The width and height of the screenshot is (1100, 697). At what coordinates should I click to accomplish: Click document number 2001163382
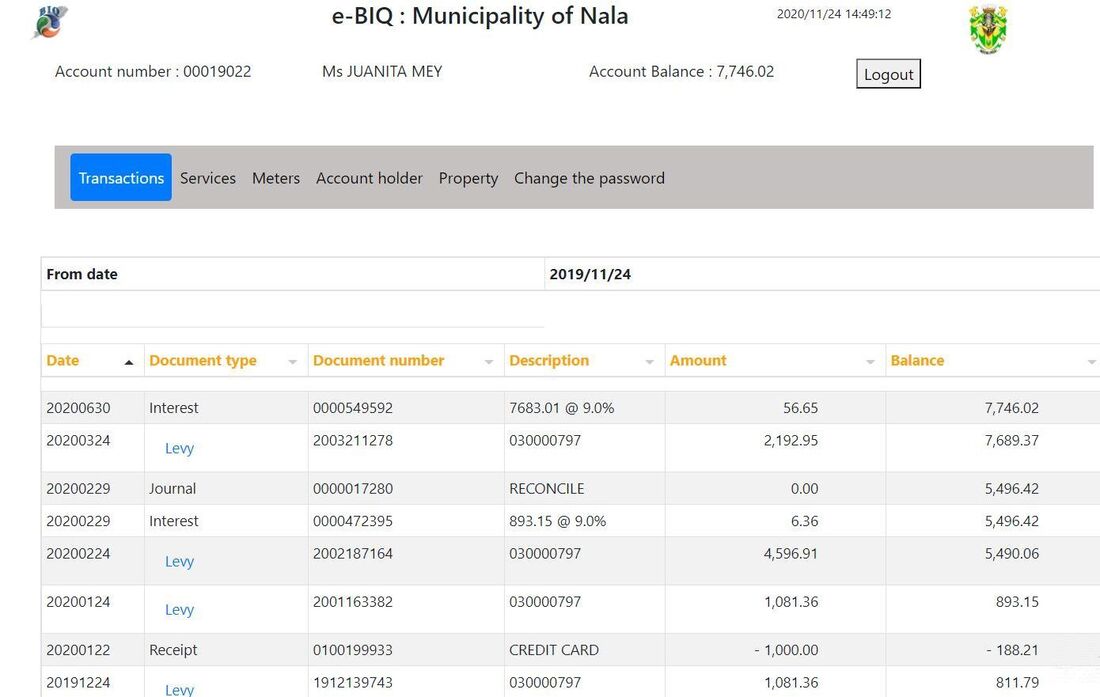pos(353,602)
